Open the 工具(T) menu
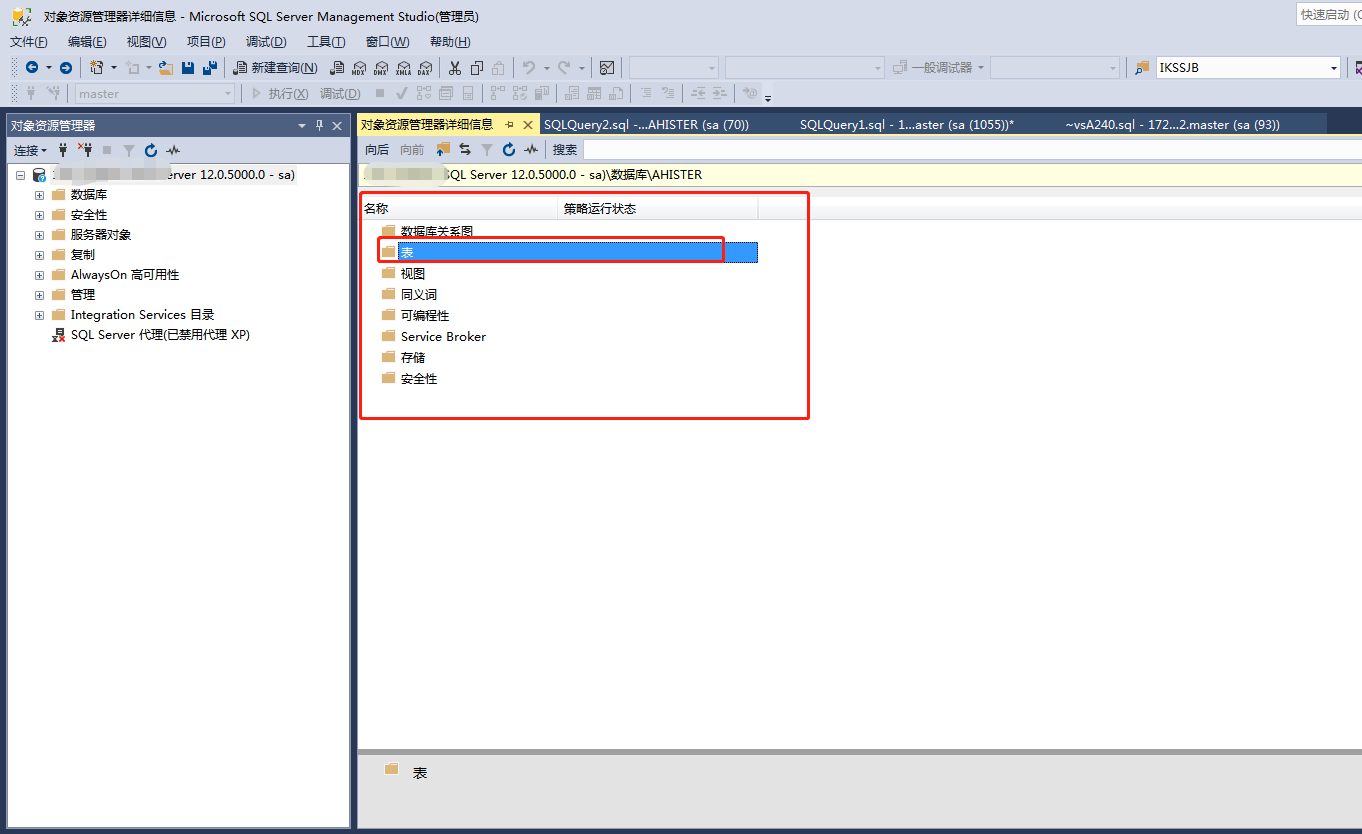The image size is (1362, 834). pyautogui.click(x=326, y=42)
